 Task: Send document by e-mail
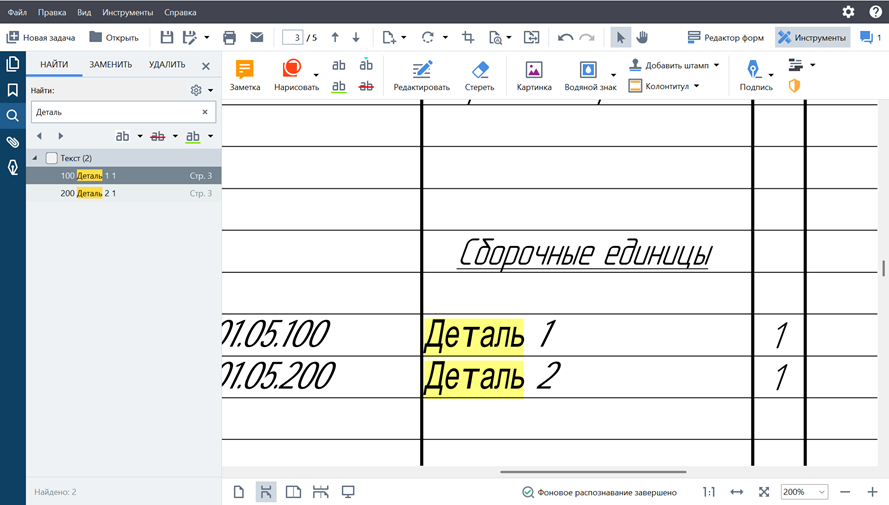coord(257,37)
